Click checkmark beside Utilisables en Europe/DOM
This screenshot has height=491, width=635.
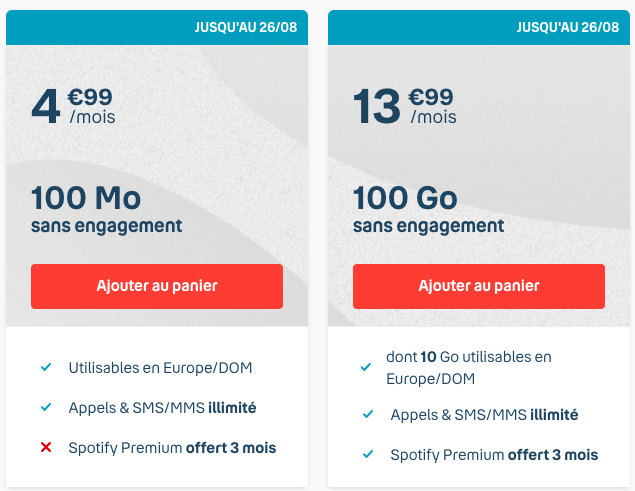click(46, 367)
